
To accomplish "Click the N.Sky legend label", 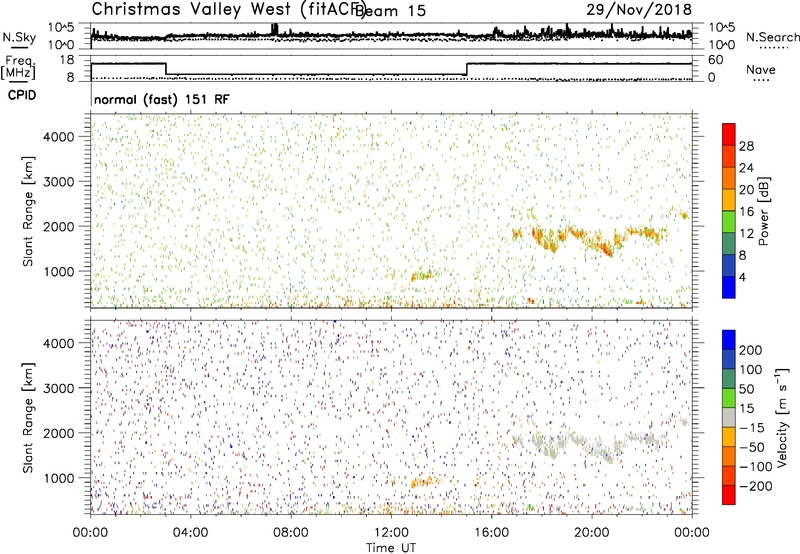I will click(19, 37).
